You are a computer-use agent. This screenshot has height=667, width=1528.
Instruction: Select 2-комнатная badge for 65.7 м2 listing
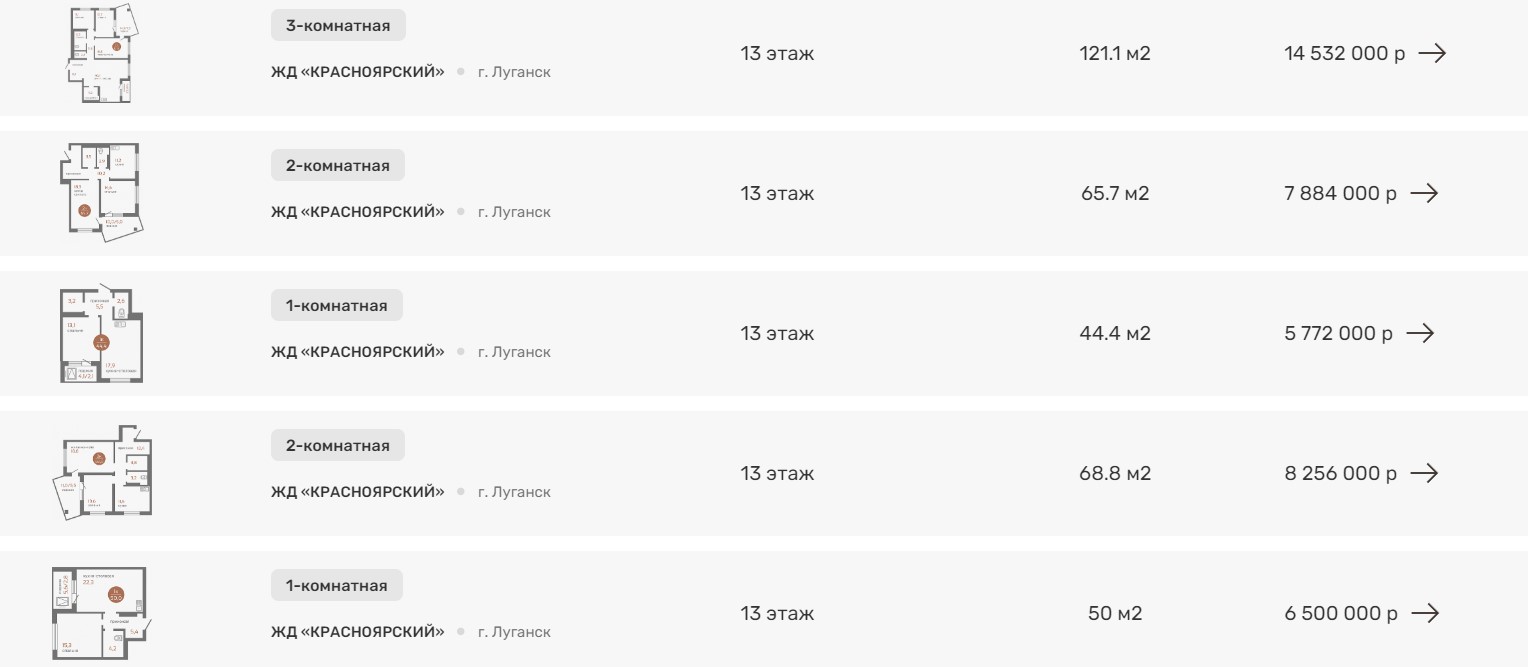[x=338, y=165]
